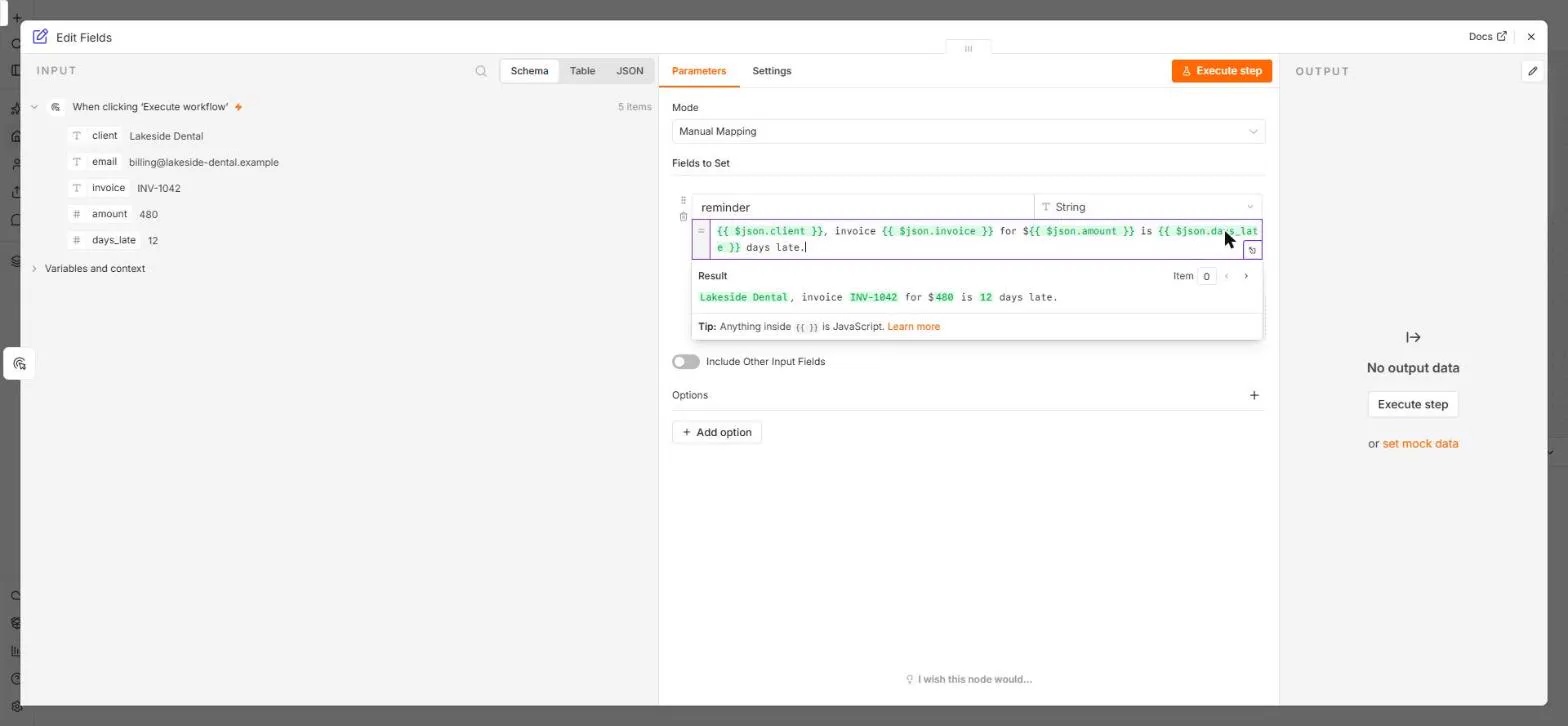This screenshot has width=1568, height=726.
Task: Click the pencil edit icon in the Output panel
Action: click(1533, 71)
